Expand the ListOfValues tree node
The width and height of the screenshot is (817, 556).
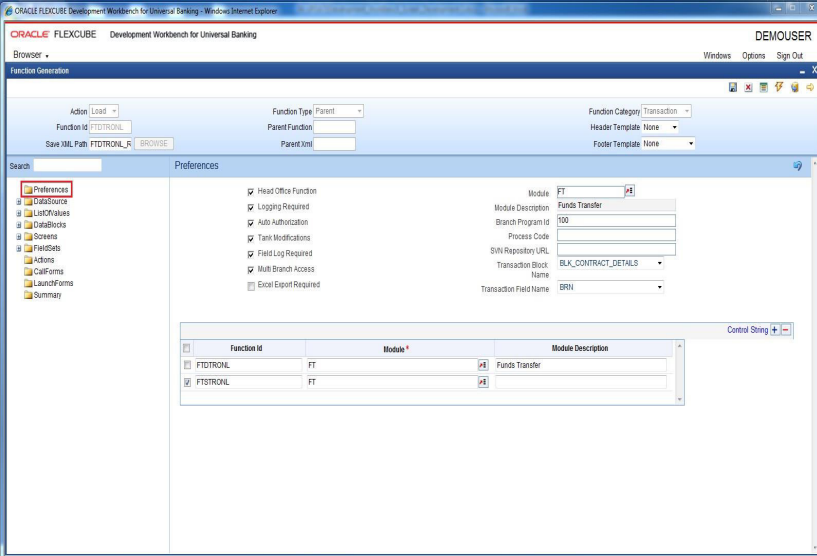[19, 213]
